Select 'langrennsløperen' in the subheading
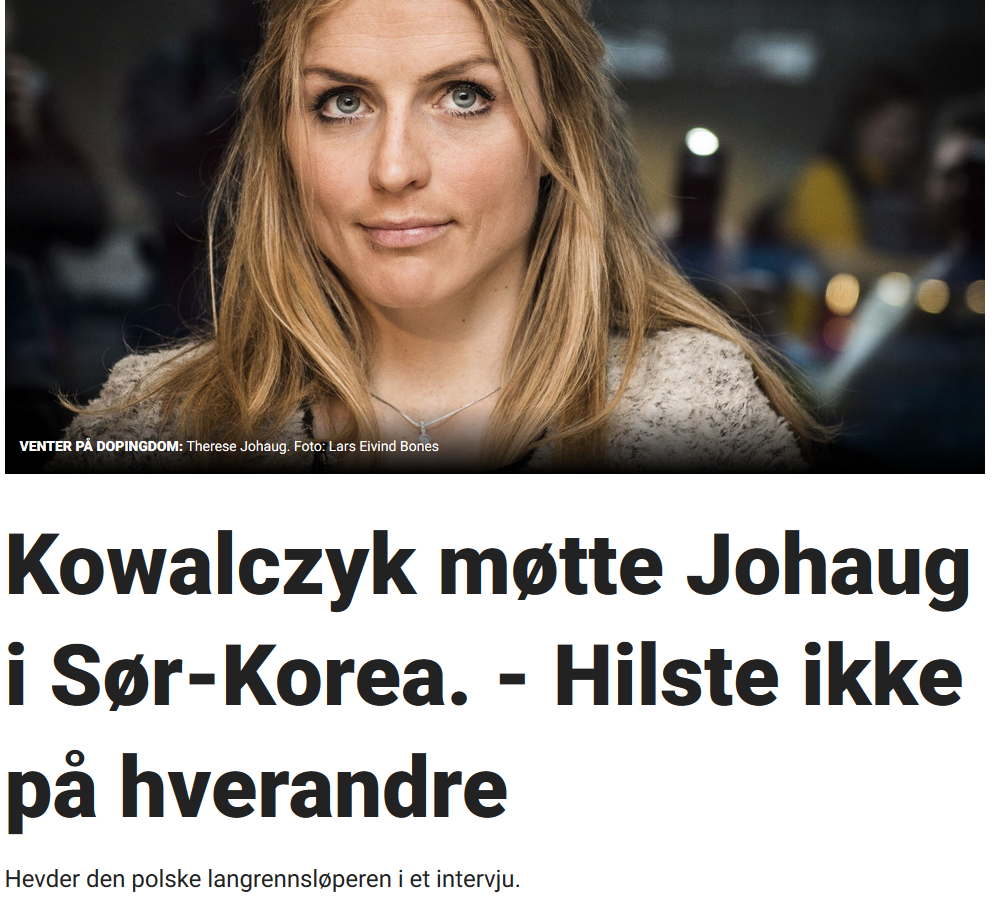Viewport: 1002px width, 910px height. [300, 881]
